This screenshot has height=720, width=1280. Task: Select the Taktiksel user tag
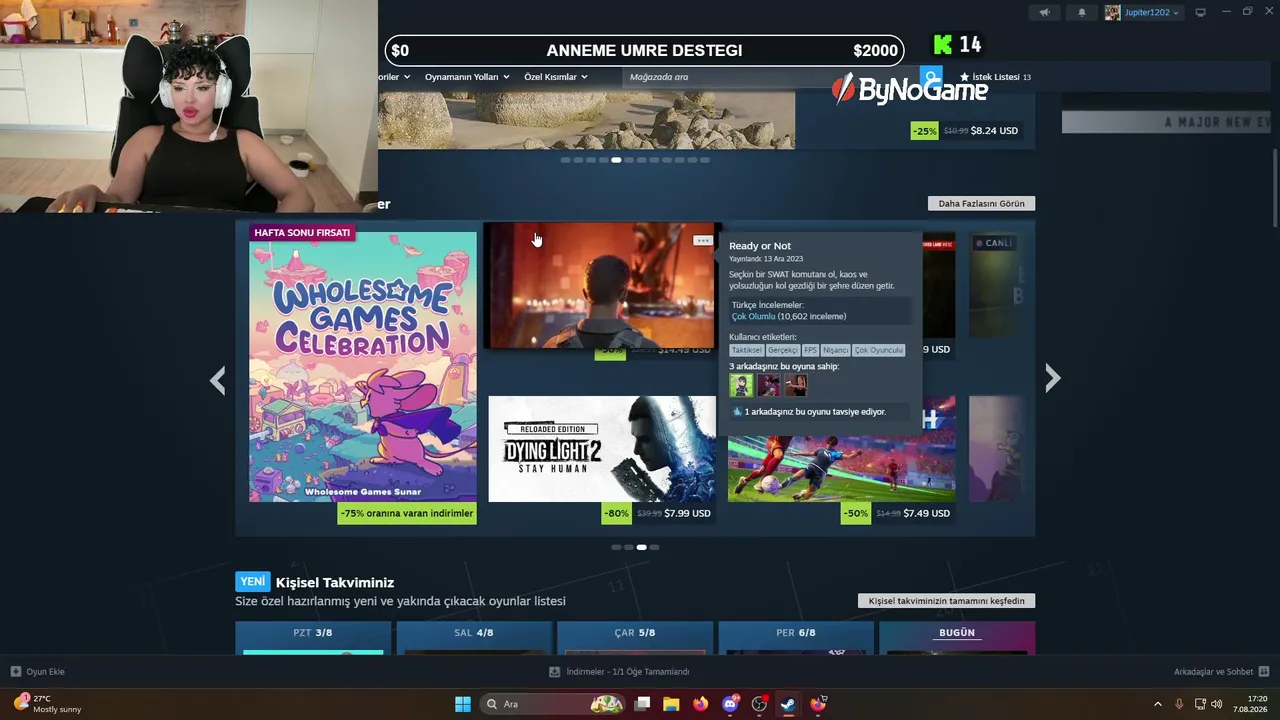click(746, 350)
